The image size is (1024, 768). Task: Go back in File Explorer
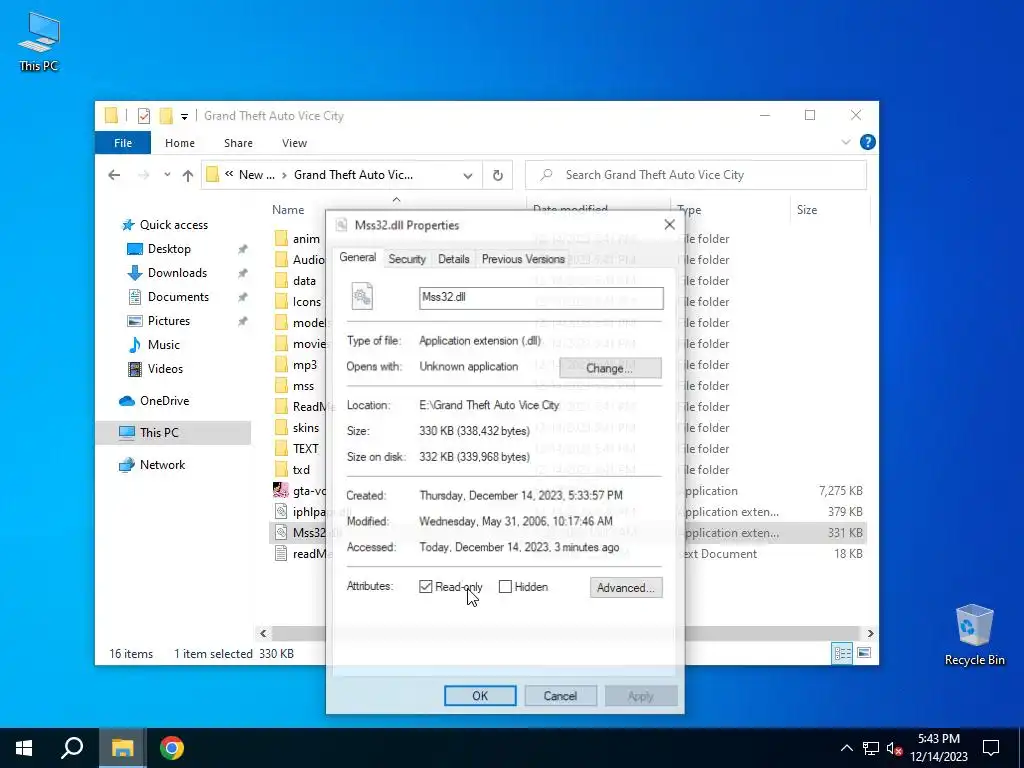pos(114,175)
